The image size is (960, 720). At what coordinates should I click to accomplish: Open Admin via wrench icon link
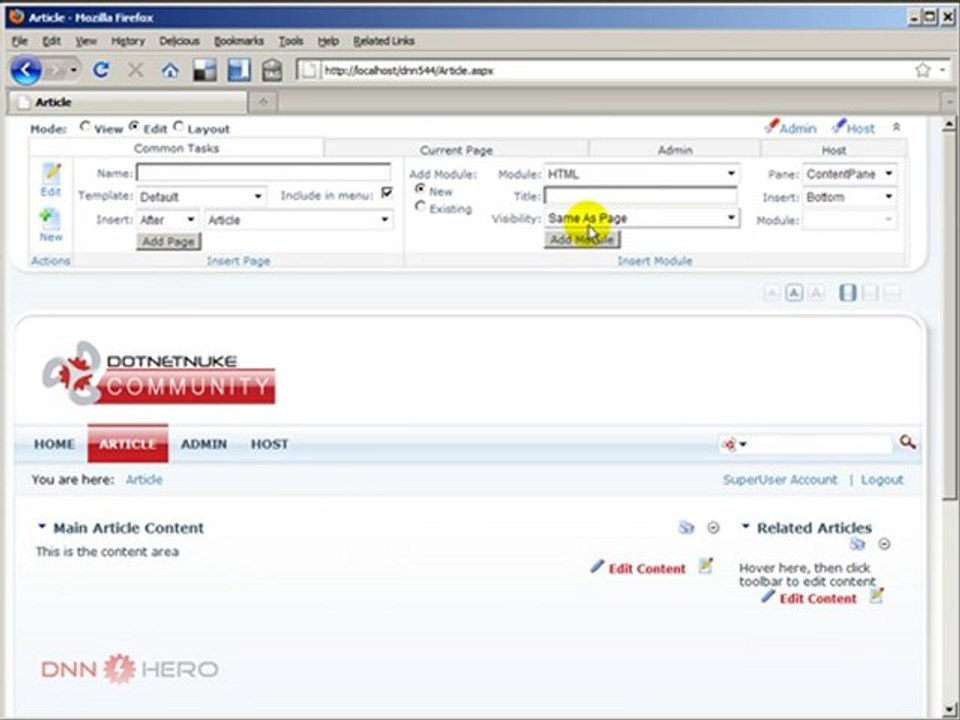[x=790, y=127]
